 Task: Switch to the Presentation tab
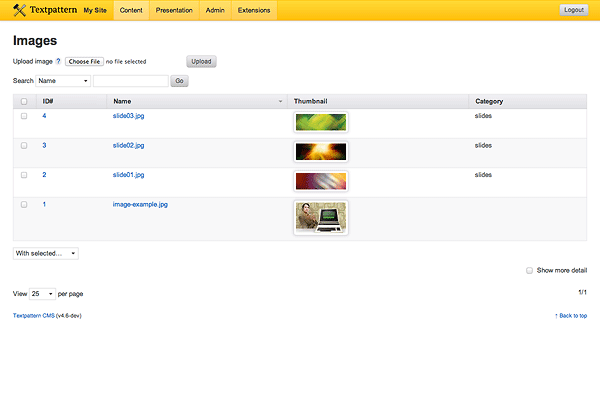(174, 10)
